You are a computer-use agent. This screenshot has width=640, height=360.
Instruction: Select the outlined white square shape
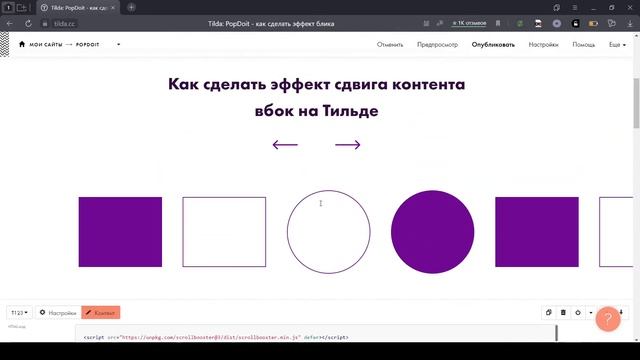tap(224, 232)
